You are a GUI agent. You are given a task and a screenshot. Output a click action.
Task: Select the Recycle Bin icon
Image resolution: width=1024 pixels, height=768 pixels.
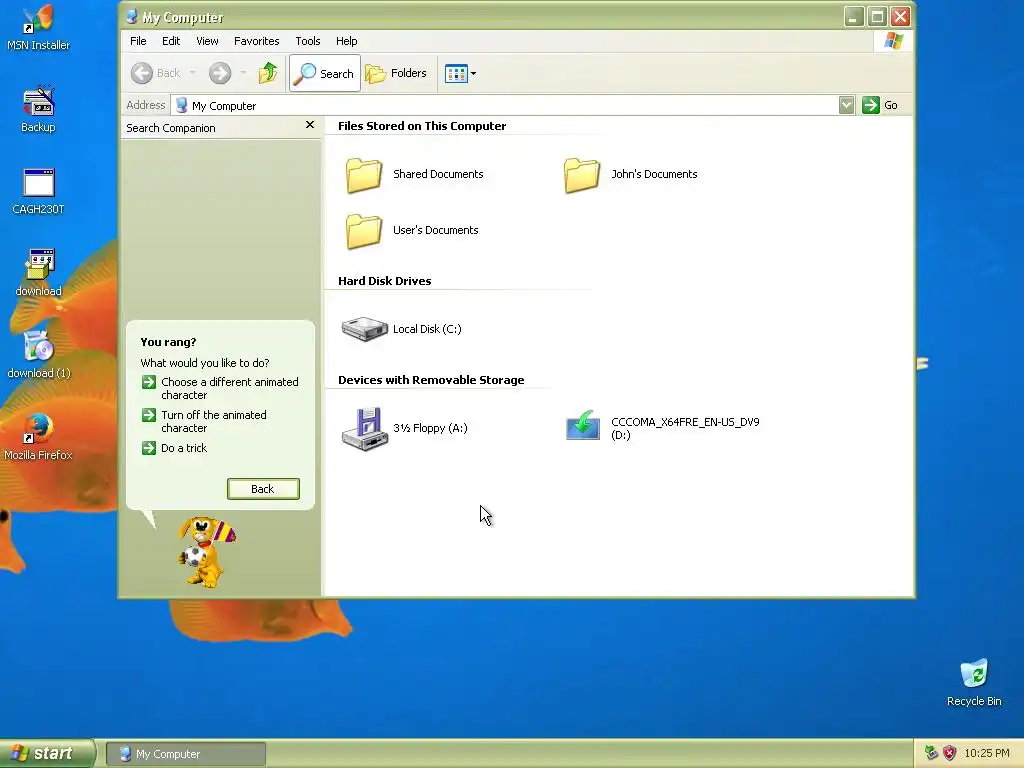point(974,683)
